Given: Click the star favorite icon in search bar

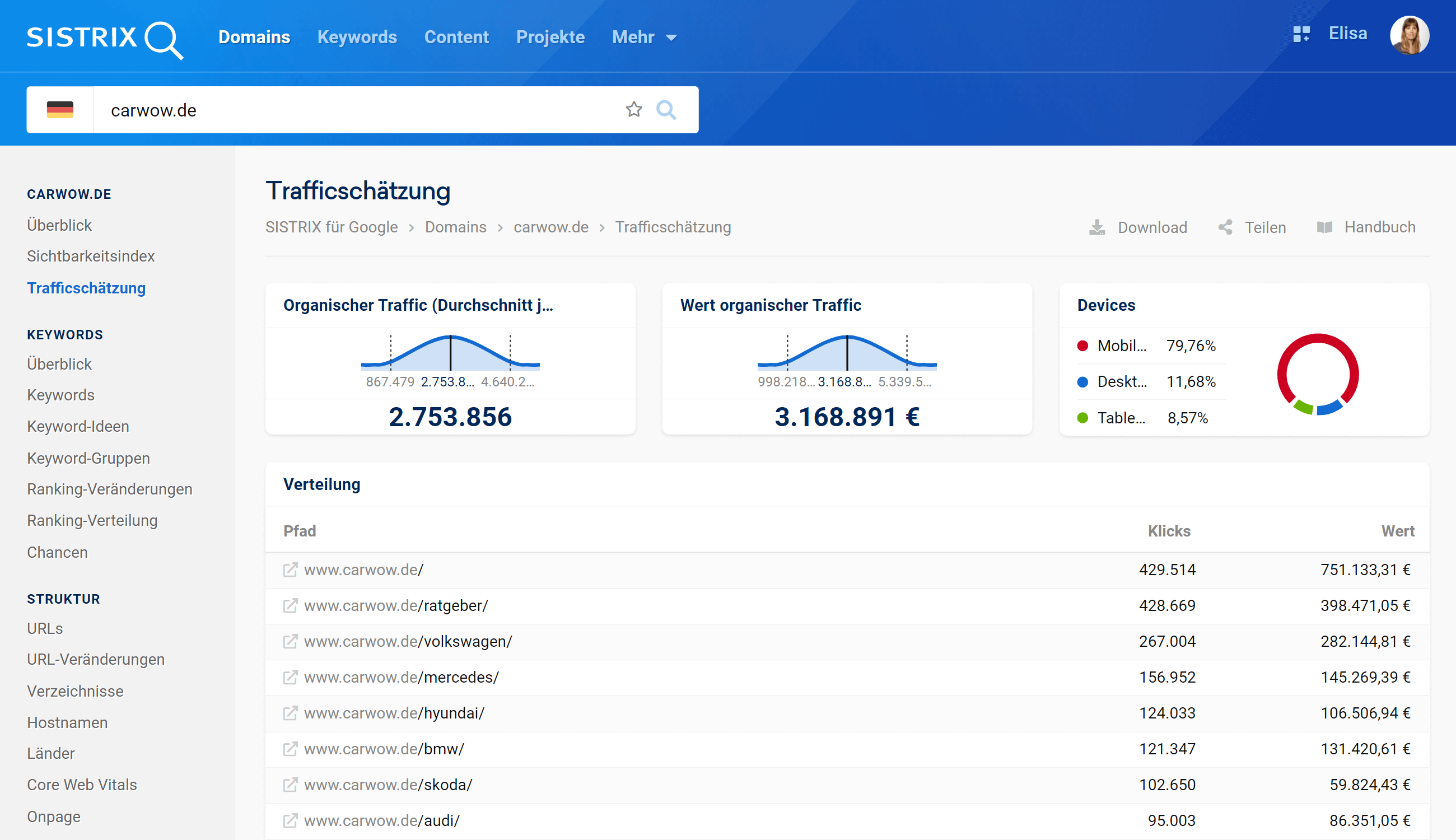Looking at the screenshot, I should tap(633, 110).
